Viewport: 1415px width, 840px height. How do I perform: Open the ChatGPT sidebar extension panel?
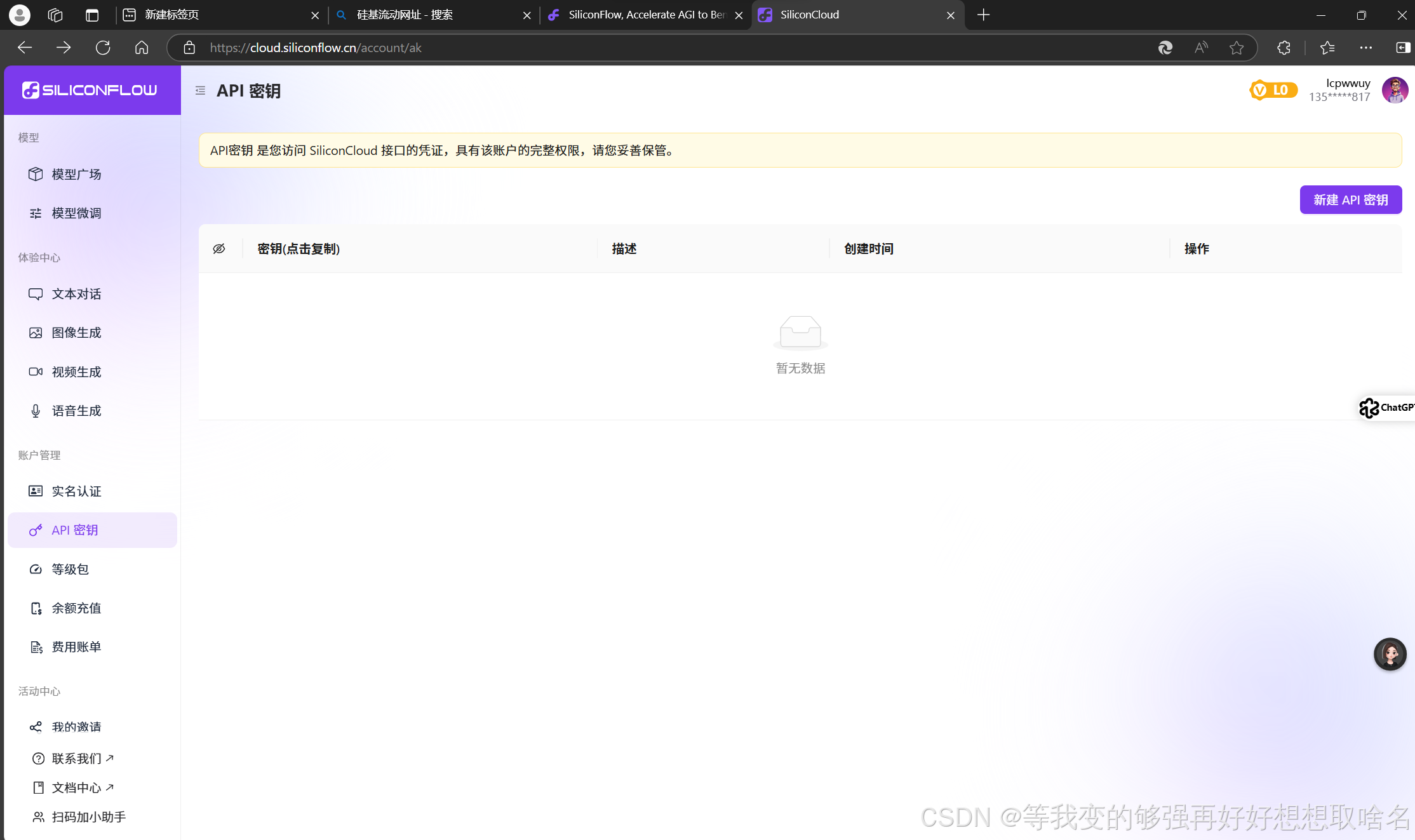pyautogui.click(x=1386, y=408)
